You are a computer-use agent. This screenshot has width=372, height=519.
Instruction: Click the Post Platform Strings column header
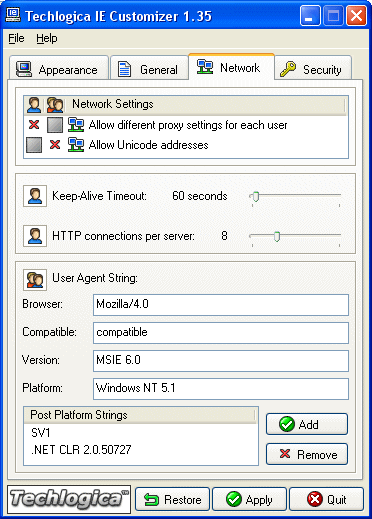pos(139,415)
